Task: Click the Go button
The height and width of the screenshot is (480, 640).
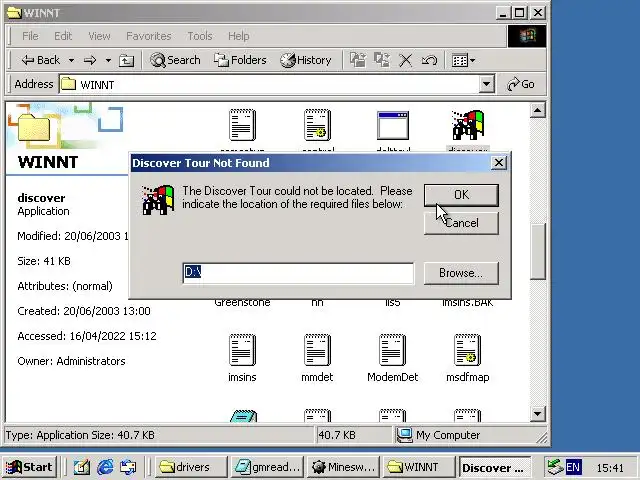Action: (521, 84)
